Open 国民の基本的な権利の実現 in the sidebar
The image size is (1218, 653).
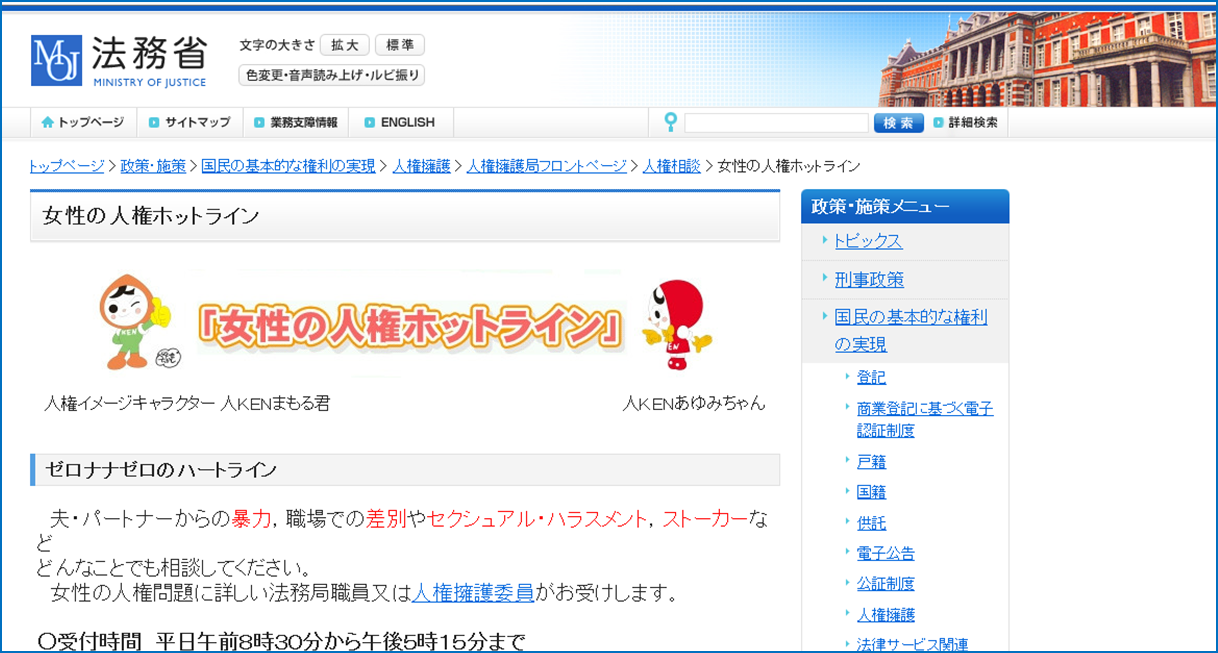911,330
